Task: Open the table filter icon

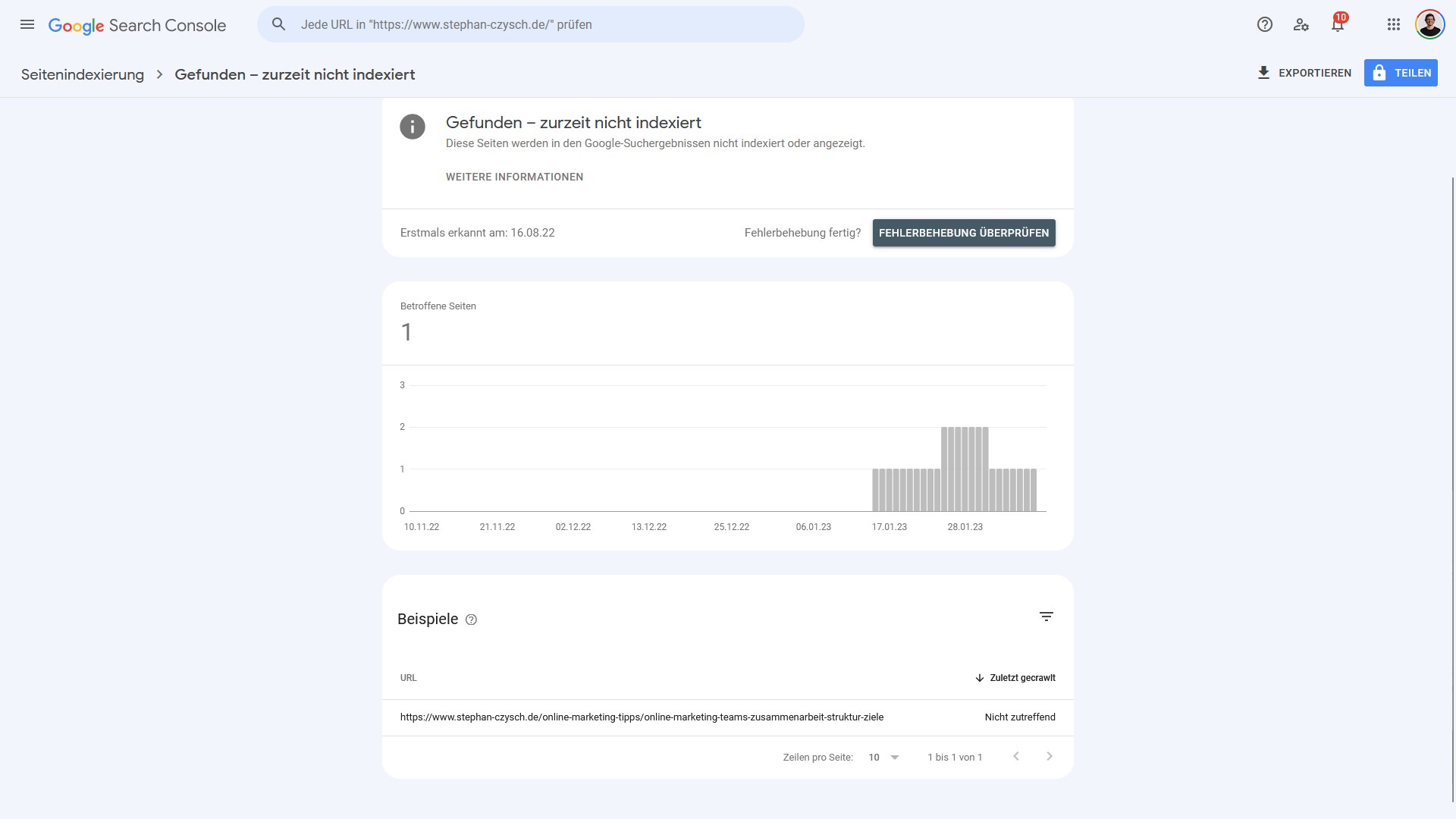Action: point(1046,617)
